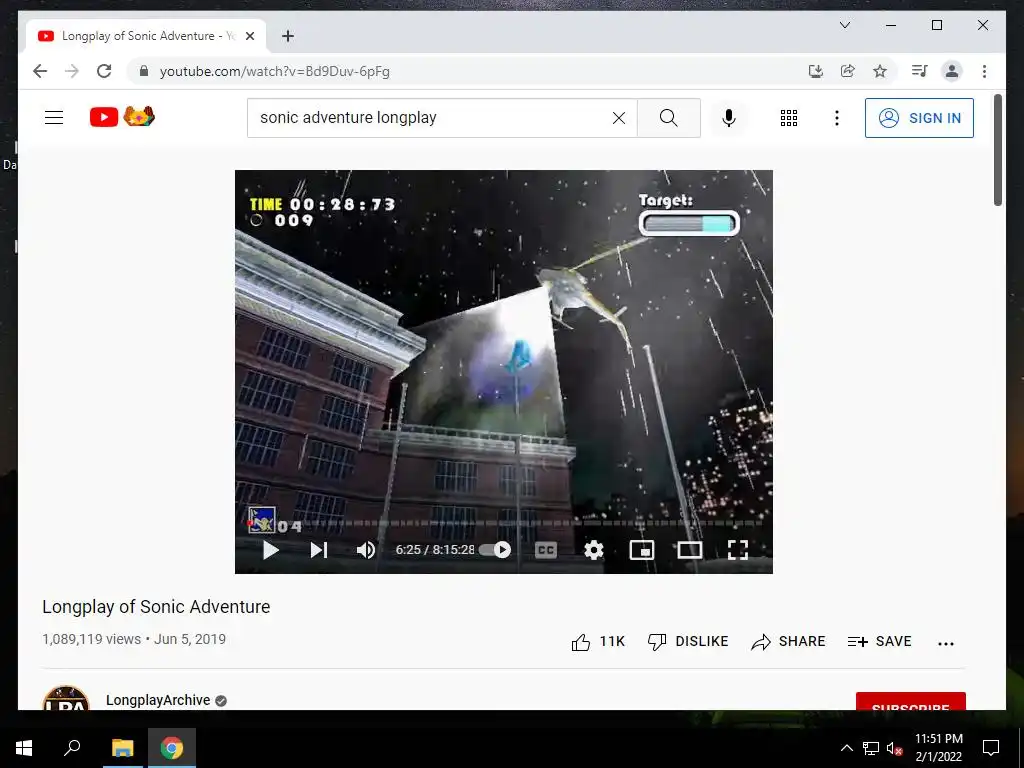This screenshot has height=768, width=1024.
Task: Click DISLIKE on the video
Action: (x=688, y=642)
